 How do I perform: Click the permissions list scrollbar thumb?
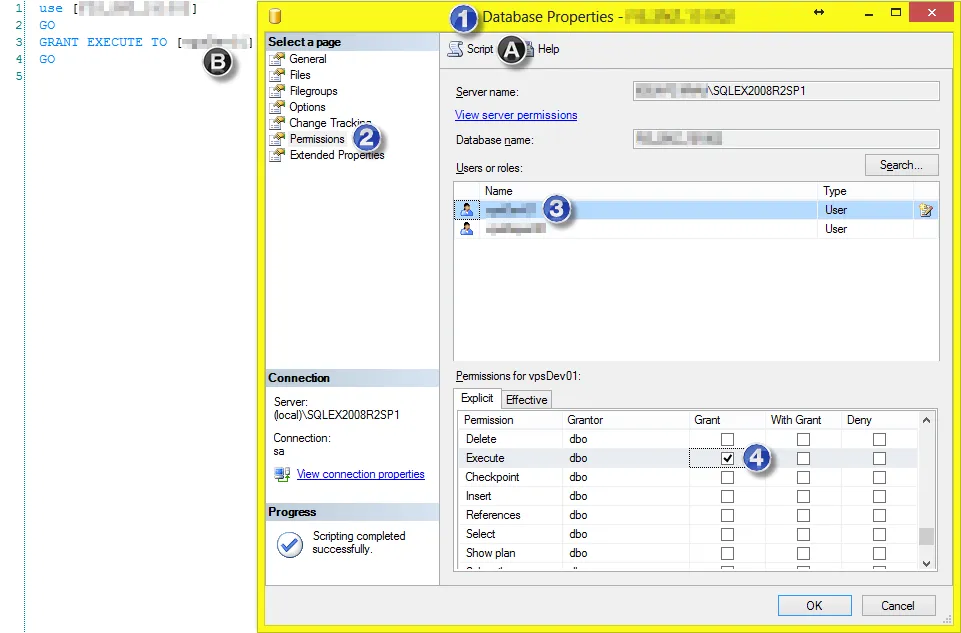click(926, 537)
